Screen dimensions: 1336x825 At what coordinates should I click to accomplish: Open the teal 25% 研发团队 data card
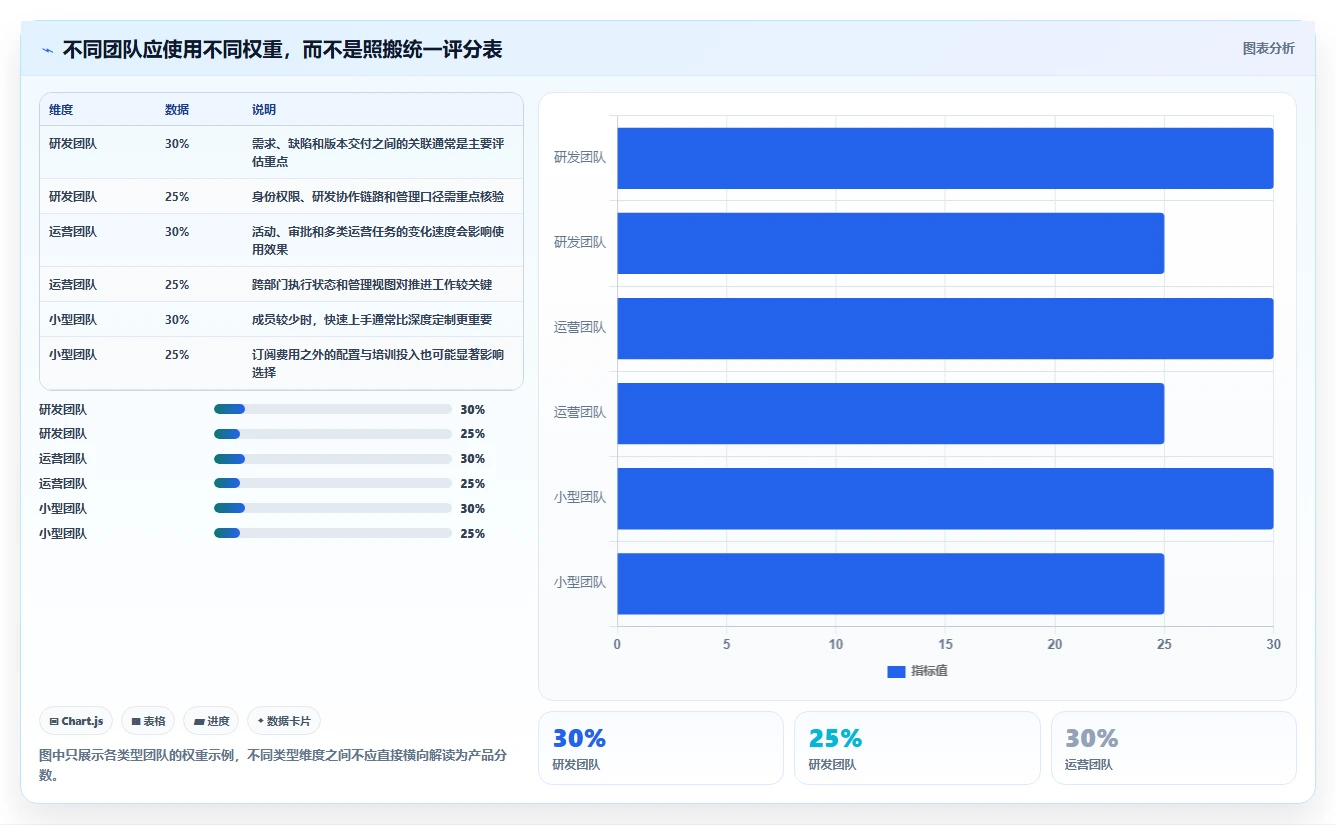point(917,748)
